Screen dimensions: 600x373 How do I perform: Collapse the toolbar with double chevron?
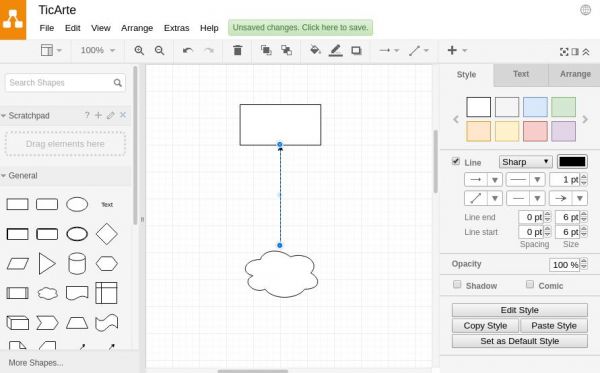pyautogui.click(x=586, y=52)
